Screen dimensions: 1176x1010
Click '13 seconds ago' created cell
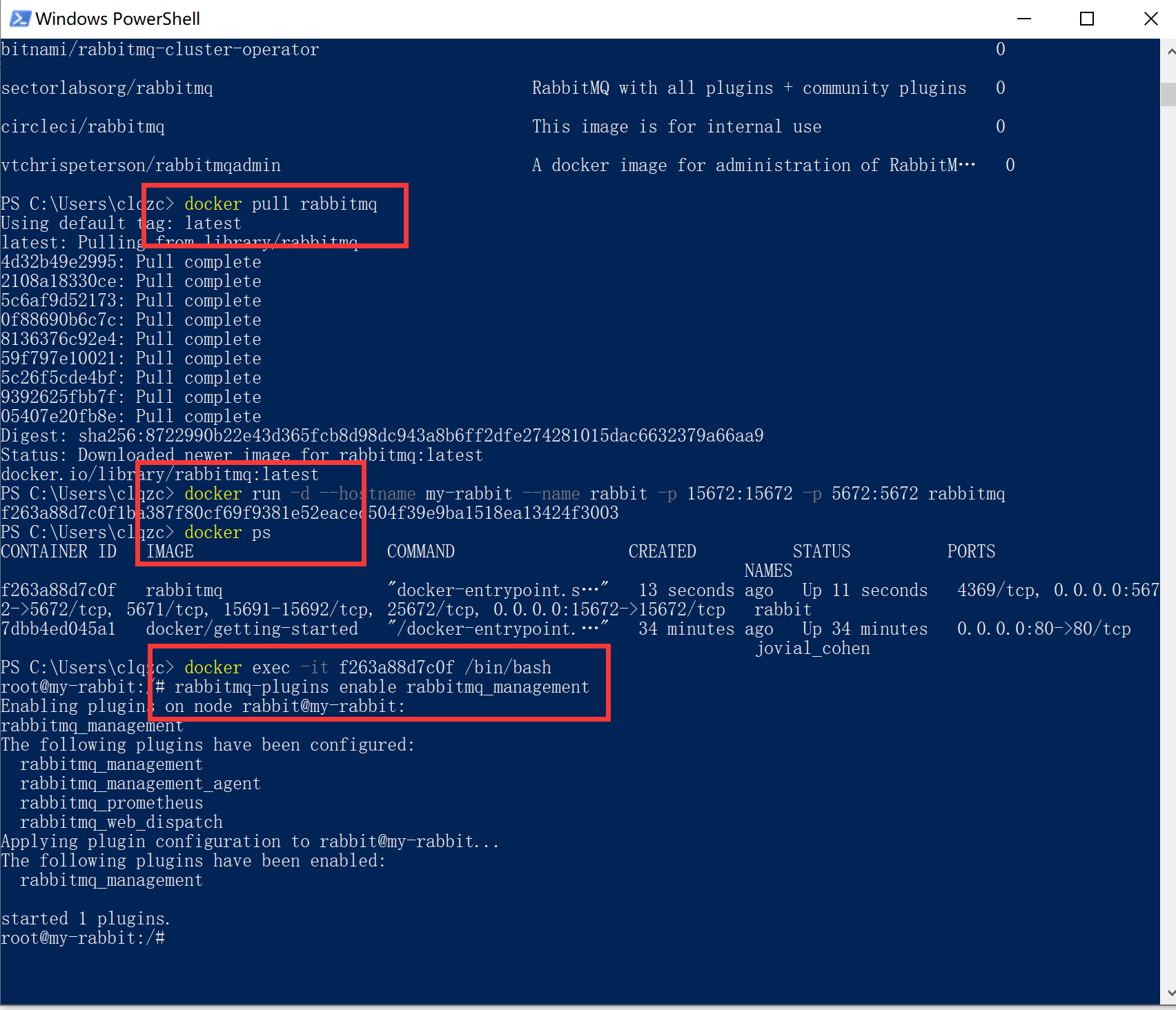pos(706,591)
